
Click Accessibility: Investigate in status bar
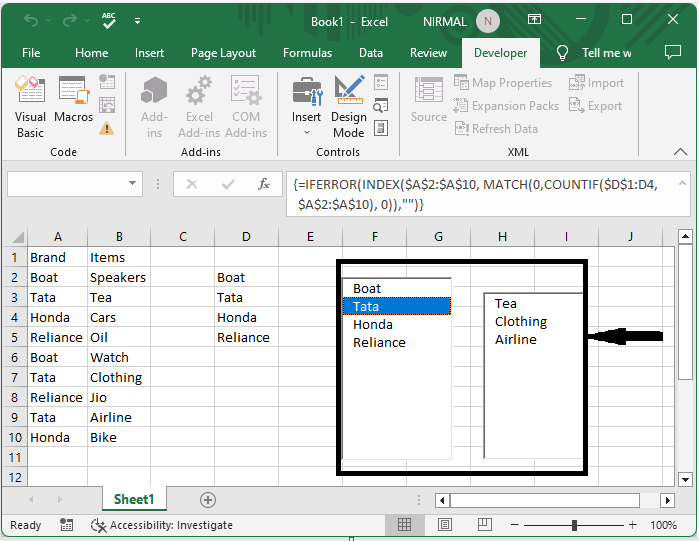tap(162, 525)
